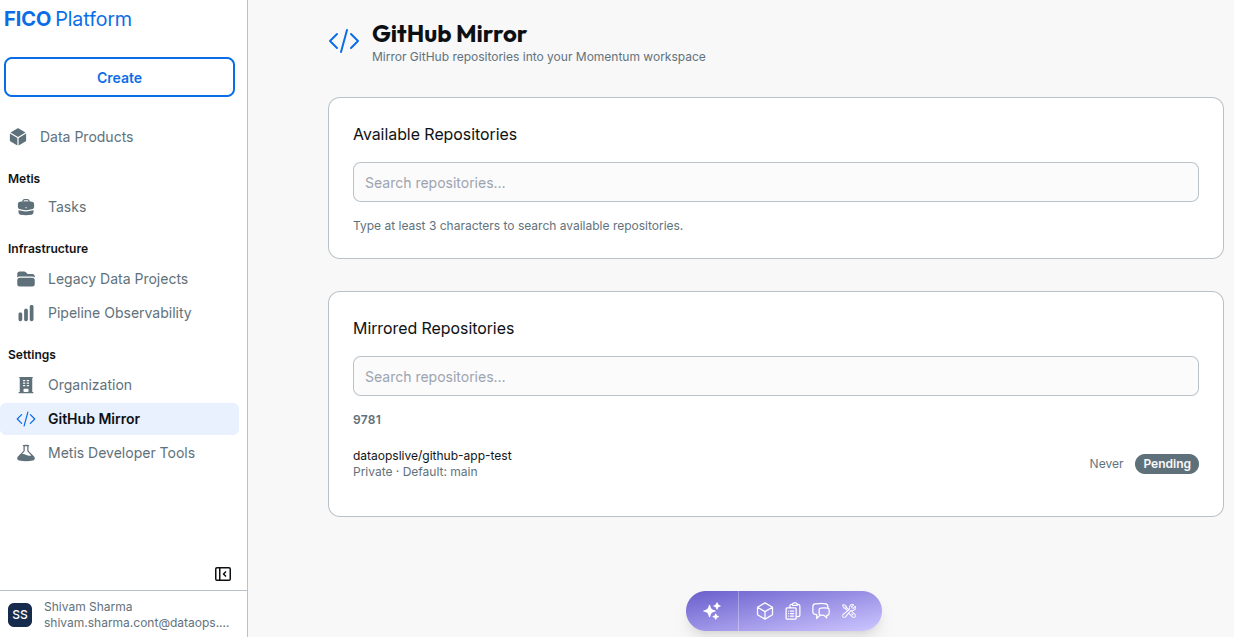Screen dimensions: 1234x637
Task: Click the Never last-sync text
Action: click(1106, 464)
